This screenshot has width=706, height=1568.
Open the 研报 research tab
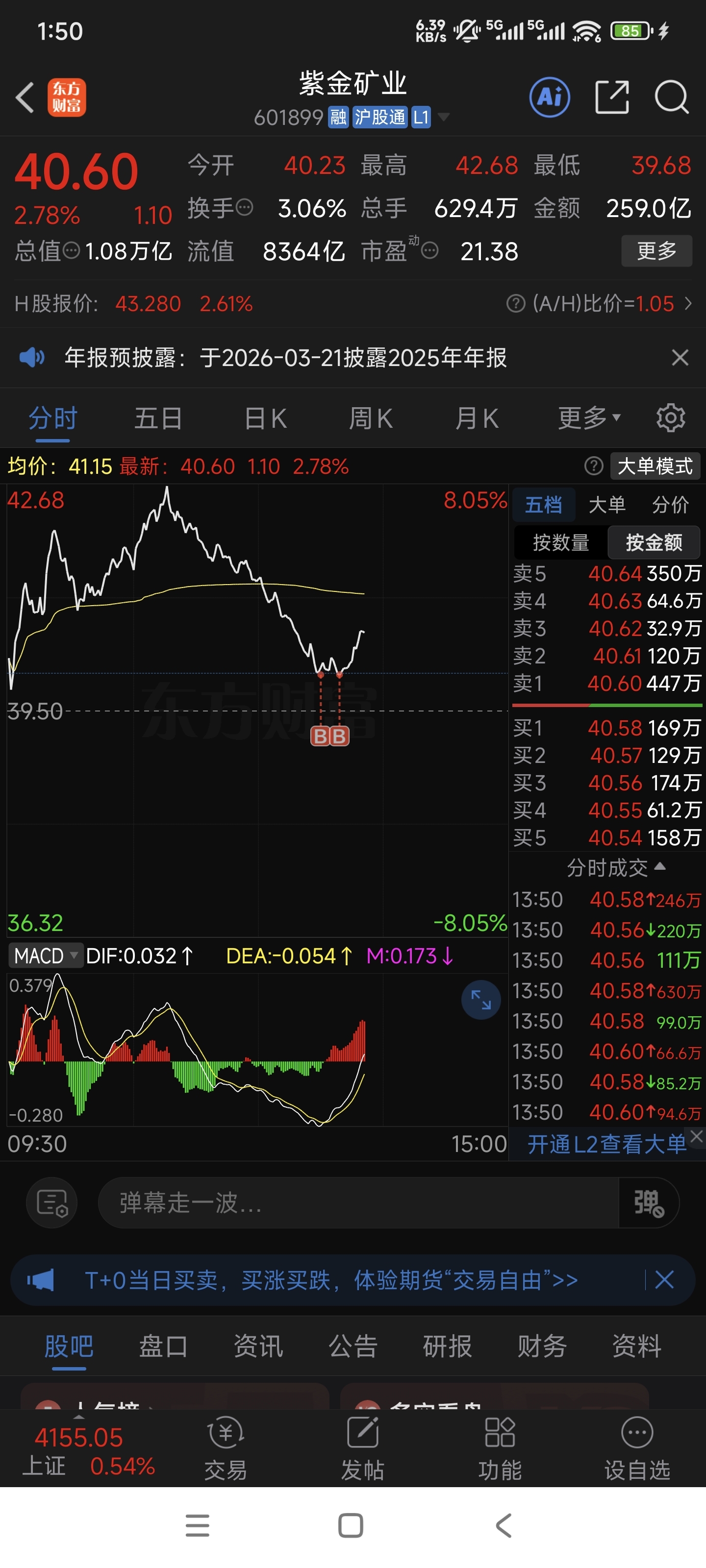click(448, 1347)
